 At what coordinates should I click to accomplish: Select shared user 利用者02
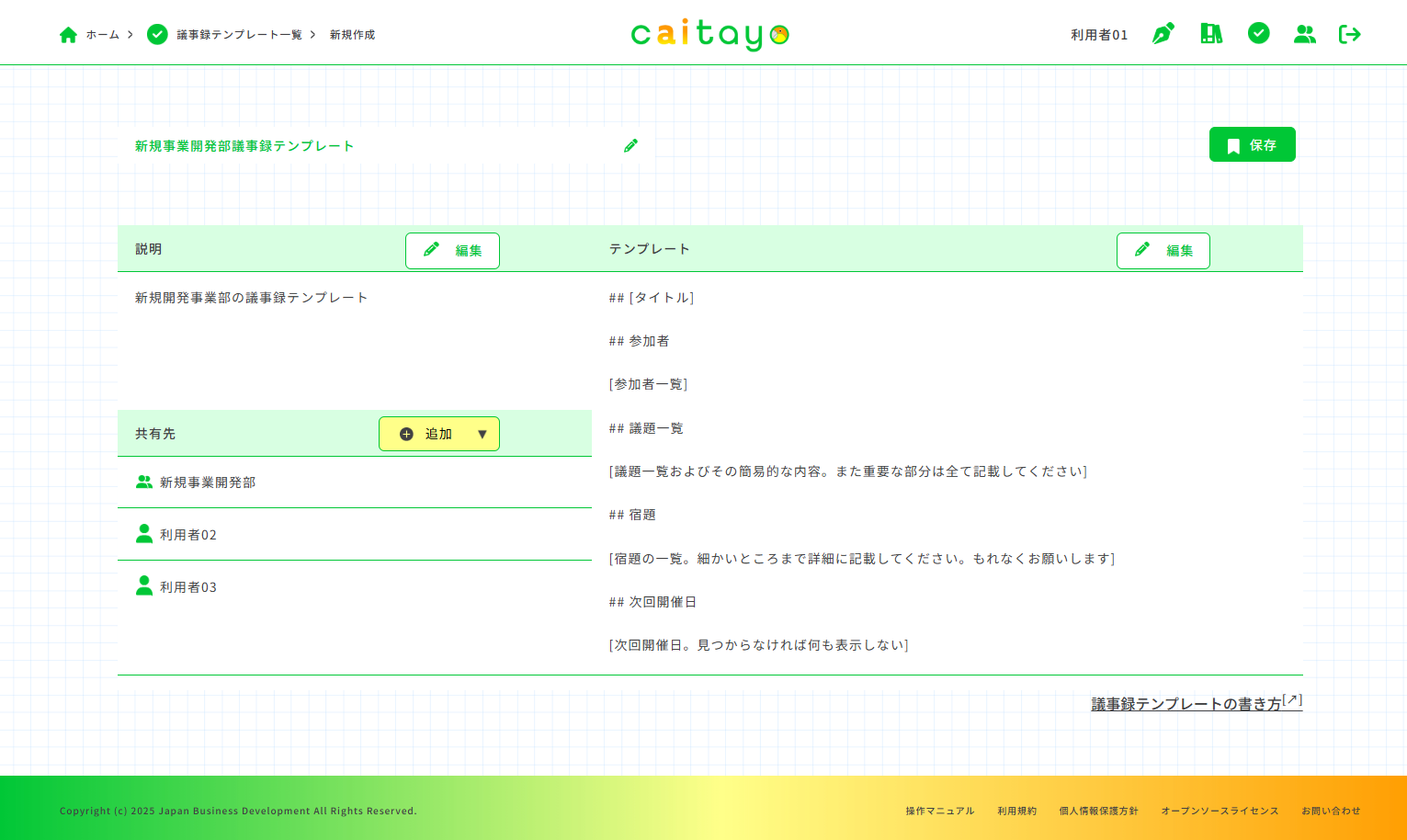click(188, 535)
